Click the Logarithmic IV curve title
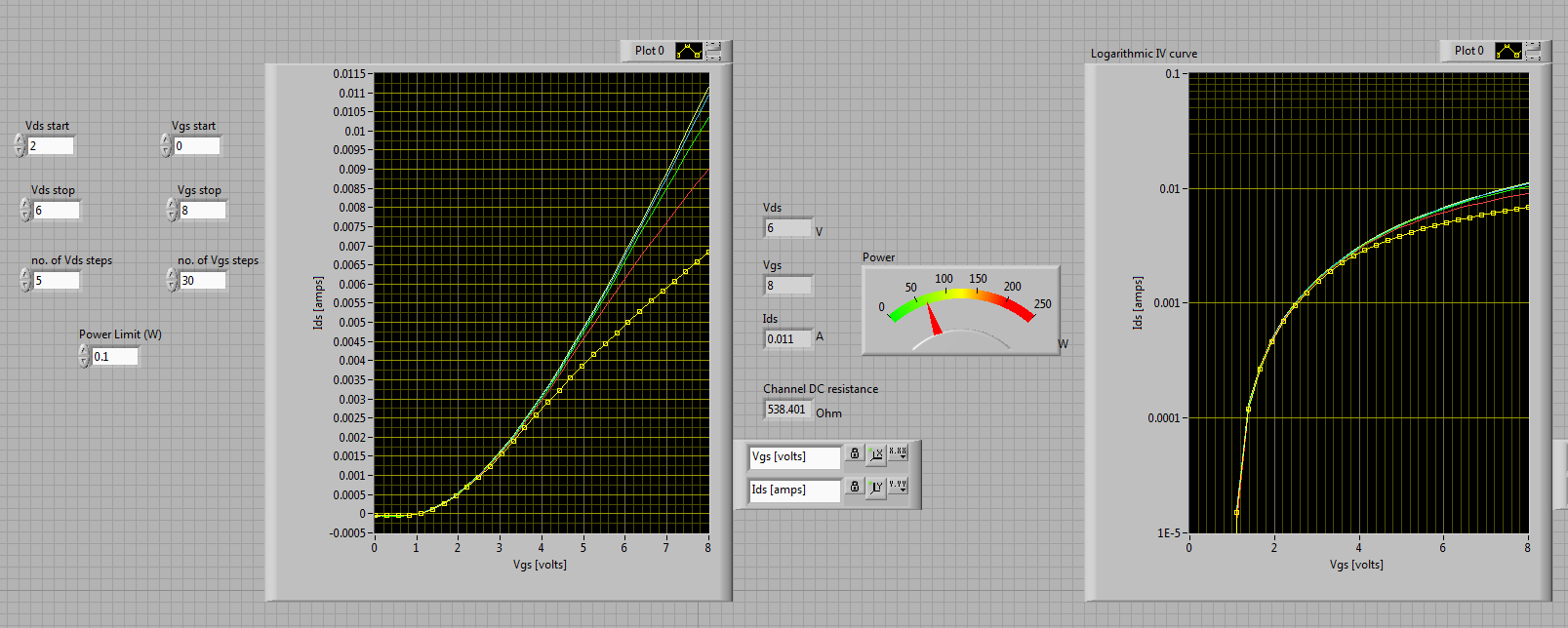This screenshot has height=628, width=1568. coord(1144,54)
